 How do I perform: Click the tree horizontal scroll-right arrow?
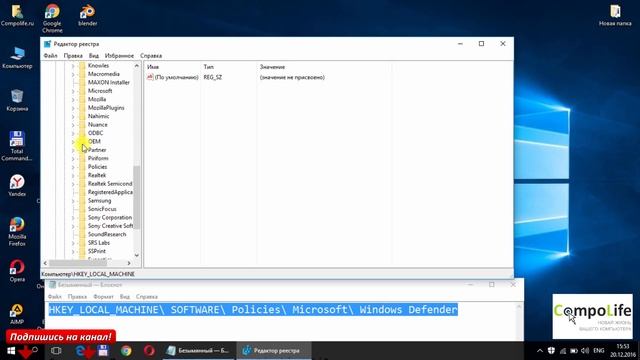click(129, 263)
